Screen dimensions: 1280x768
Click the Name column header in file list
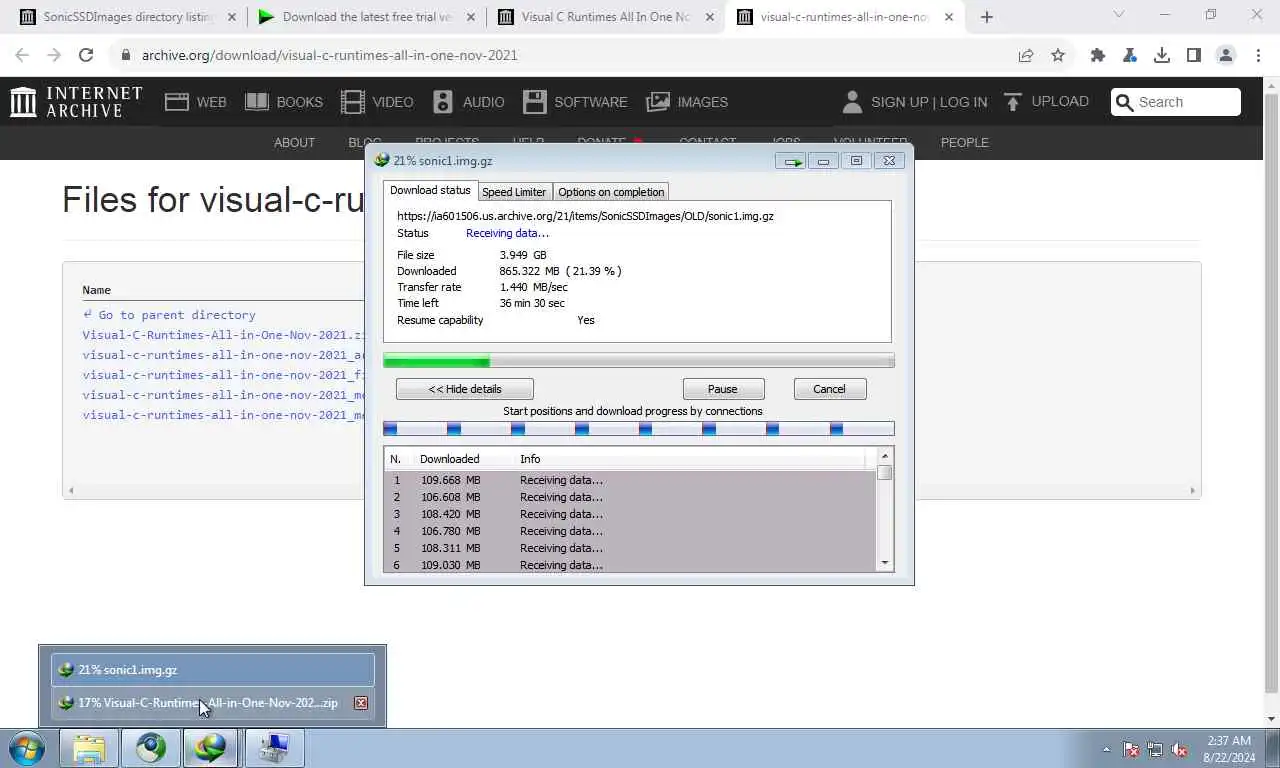click(x=96, y=290)
